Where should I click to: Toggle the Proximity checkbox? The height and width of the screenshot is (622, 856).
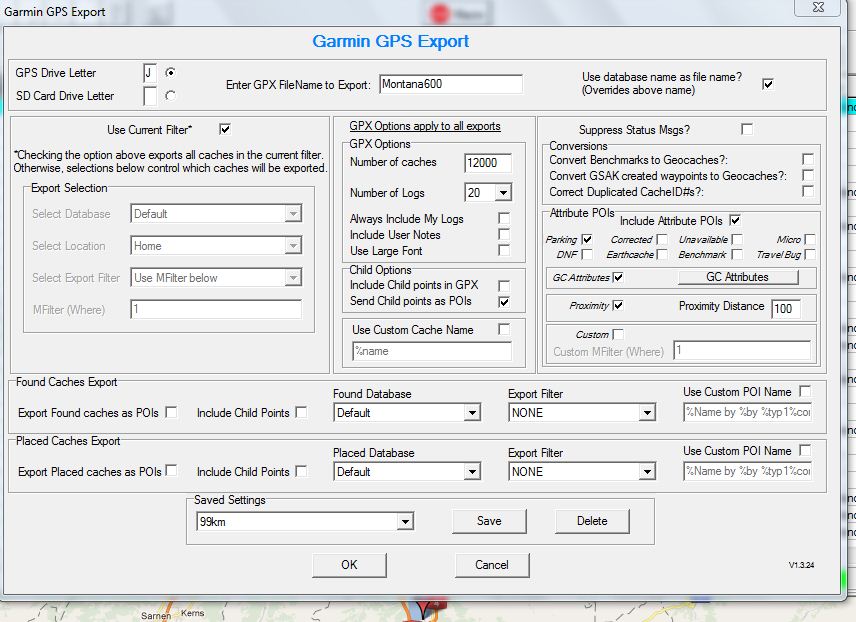click(x=618, y=305)
